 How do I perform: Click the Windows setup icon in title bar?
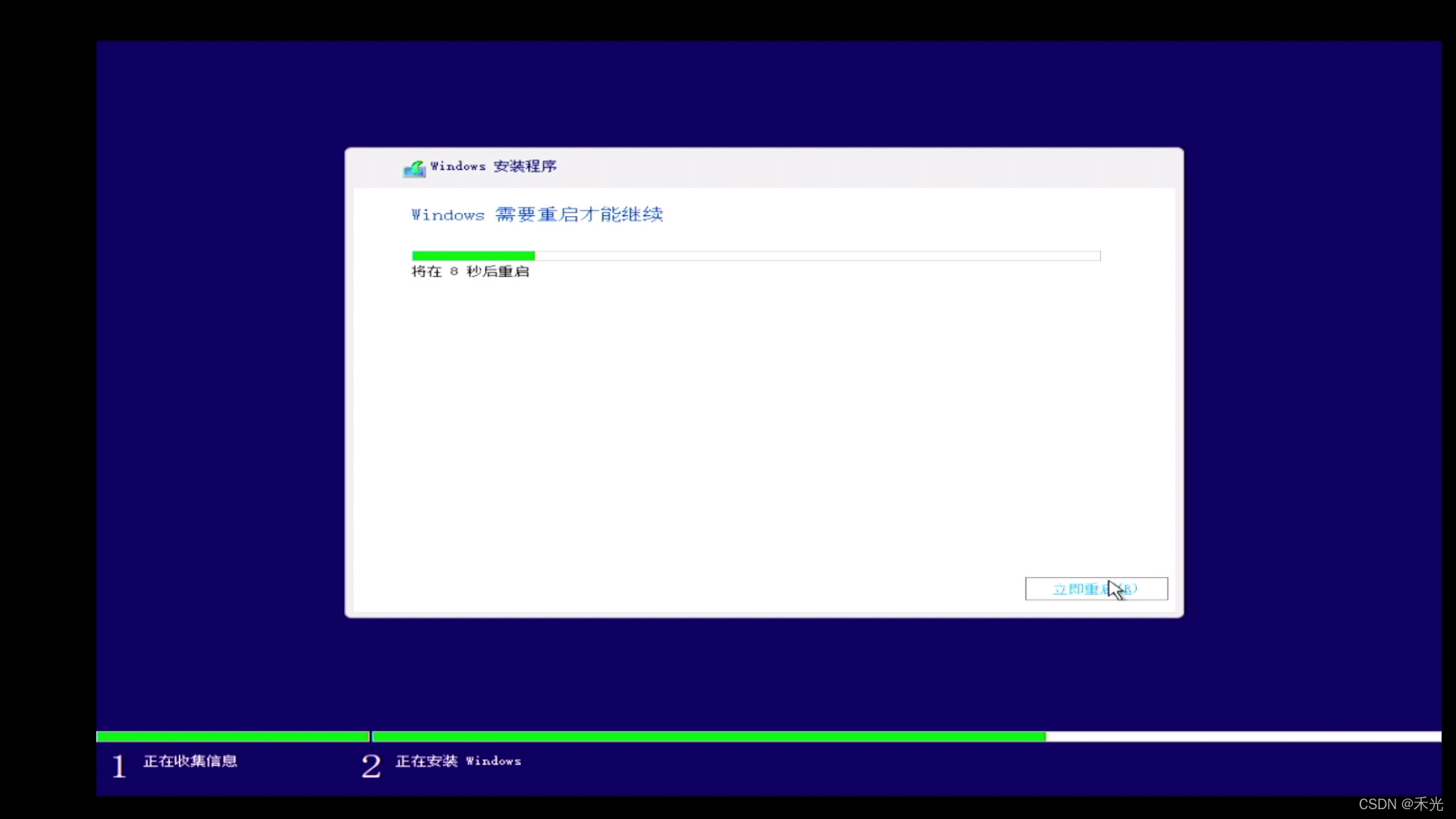[x=414, y=168]
